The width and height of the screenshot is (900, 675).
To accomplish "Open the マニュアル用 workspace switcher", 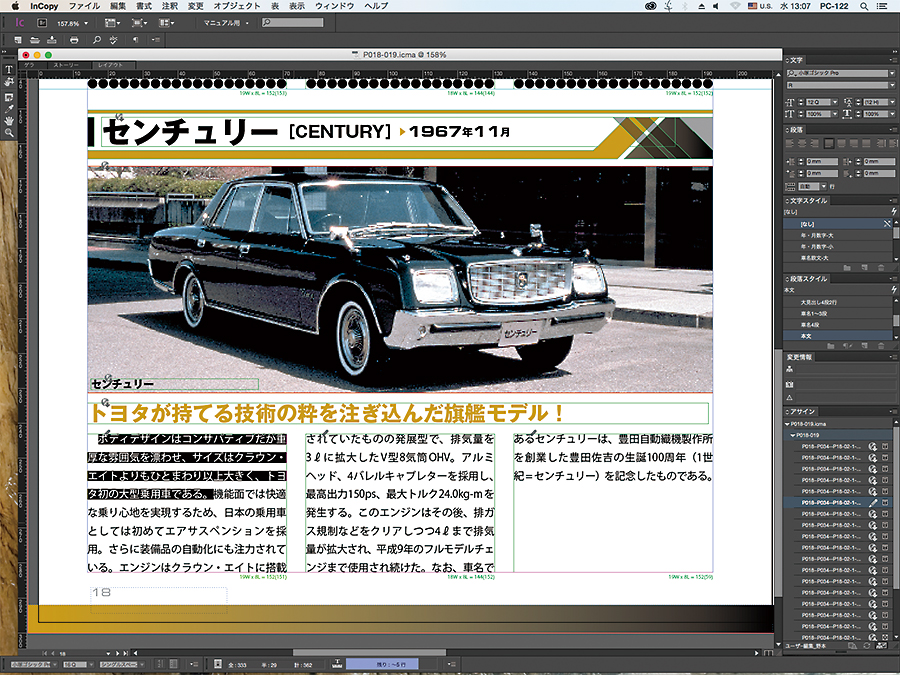I will [x=226, y=23].
